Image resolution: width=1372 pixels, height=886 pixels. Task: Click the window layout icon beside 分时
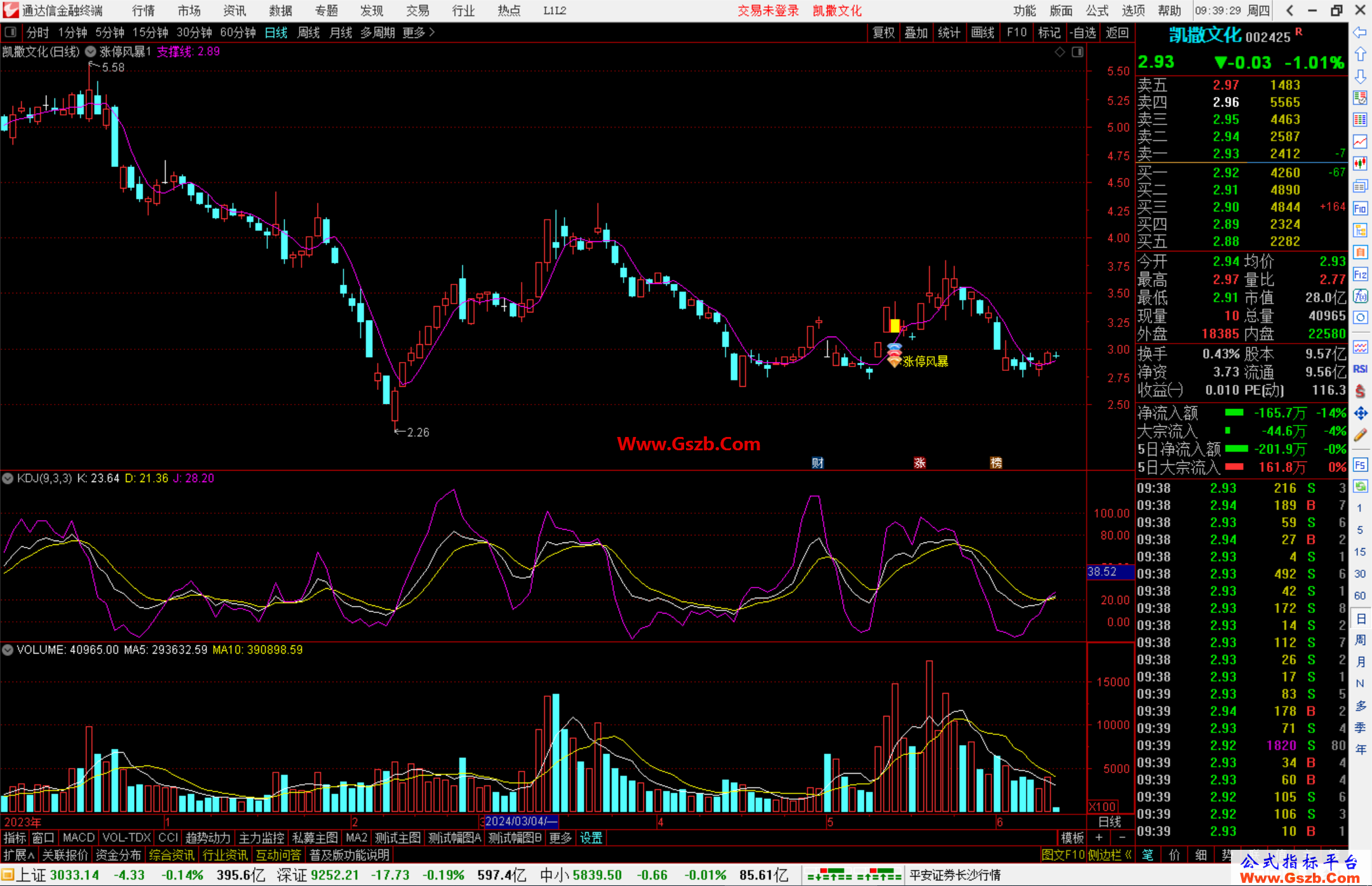coord(11,32)
